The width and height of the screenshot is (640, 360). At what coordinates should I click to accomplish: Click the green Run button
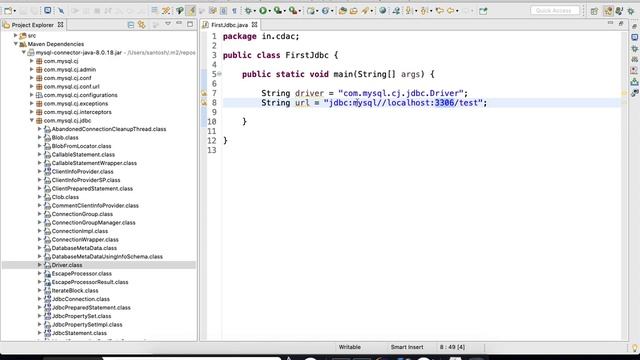click(263, 11)
